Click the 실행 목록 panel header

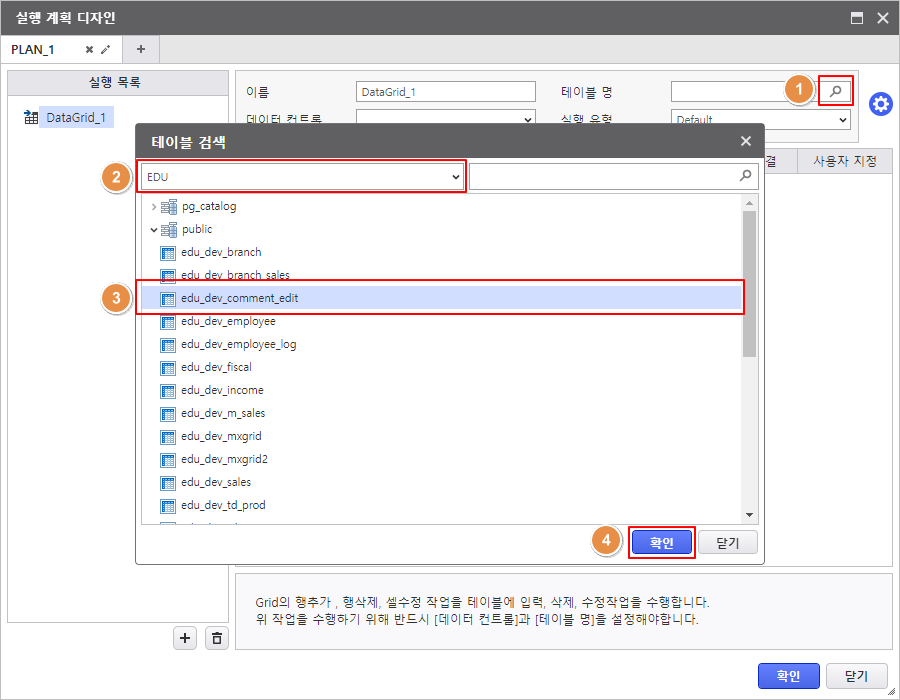(118, 83)
